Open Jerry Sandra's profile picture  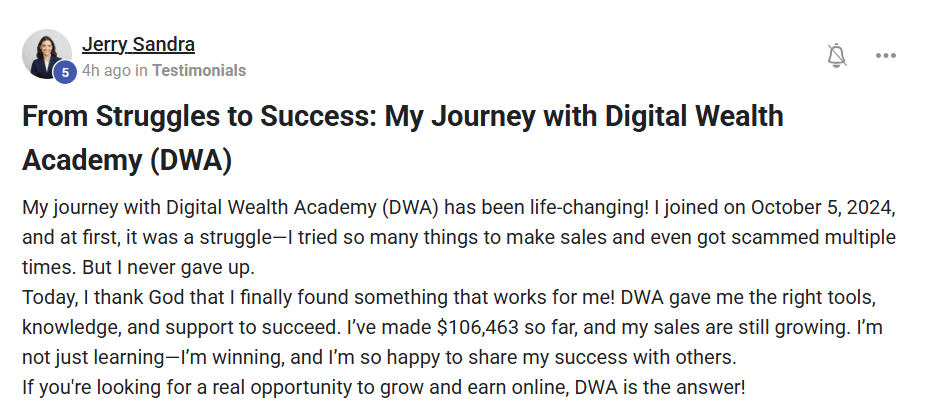[x=45, y=52]
